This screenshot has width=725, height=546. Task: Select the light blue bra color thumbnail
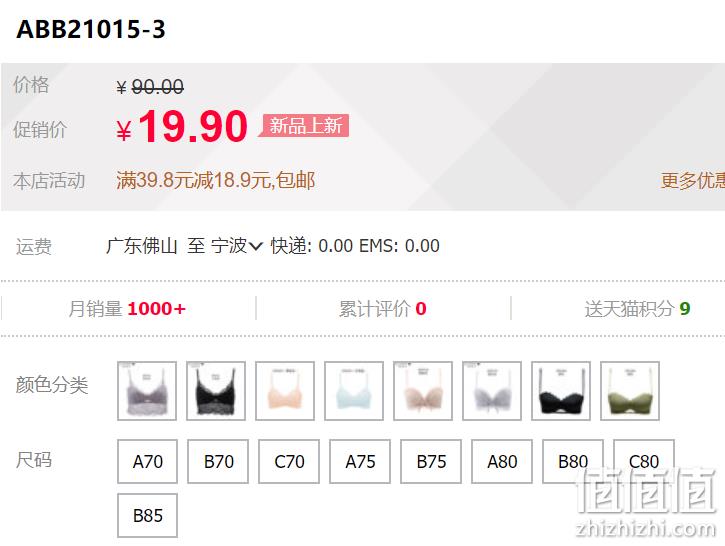(354, 391)
